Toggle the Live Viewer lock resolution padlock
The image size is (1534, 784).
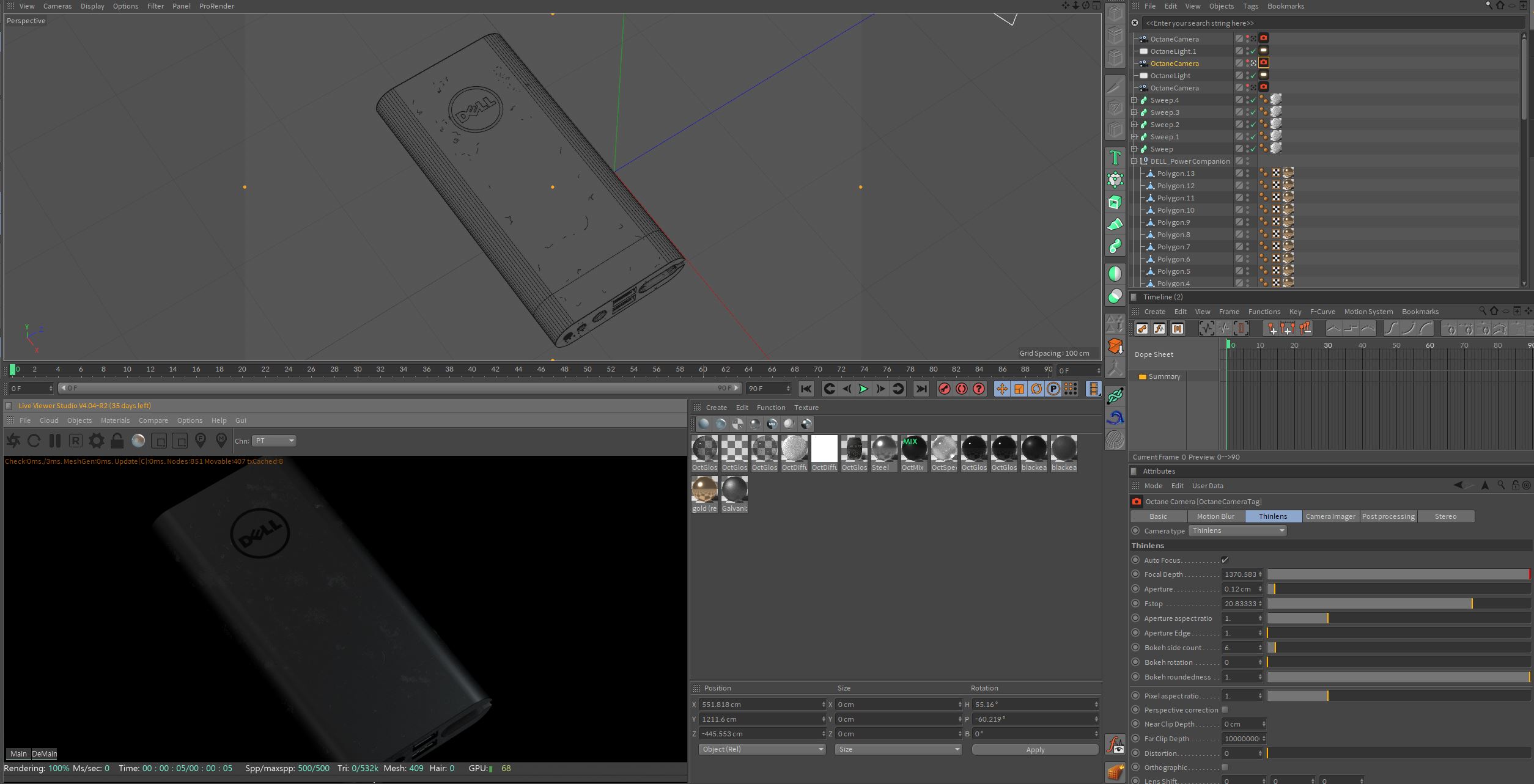pyautogui.click(x=117, y=441)
